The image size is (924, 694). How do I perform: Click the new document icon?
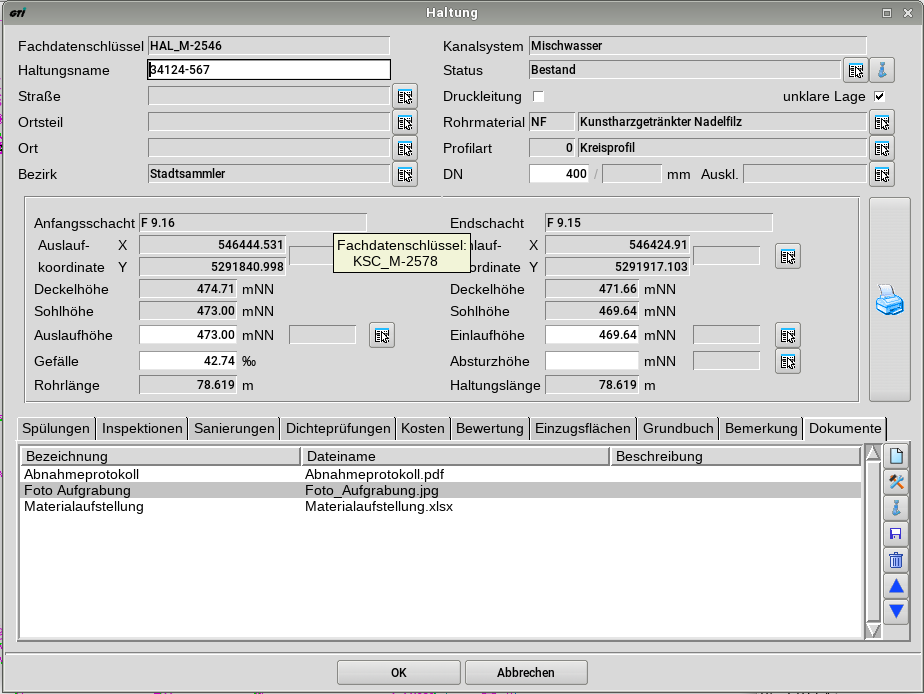tap(896, 456)
